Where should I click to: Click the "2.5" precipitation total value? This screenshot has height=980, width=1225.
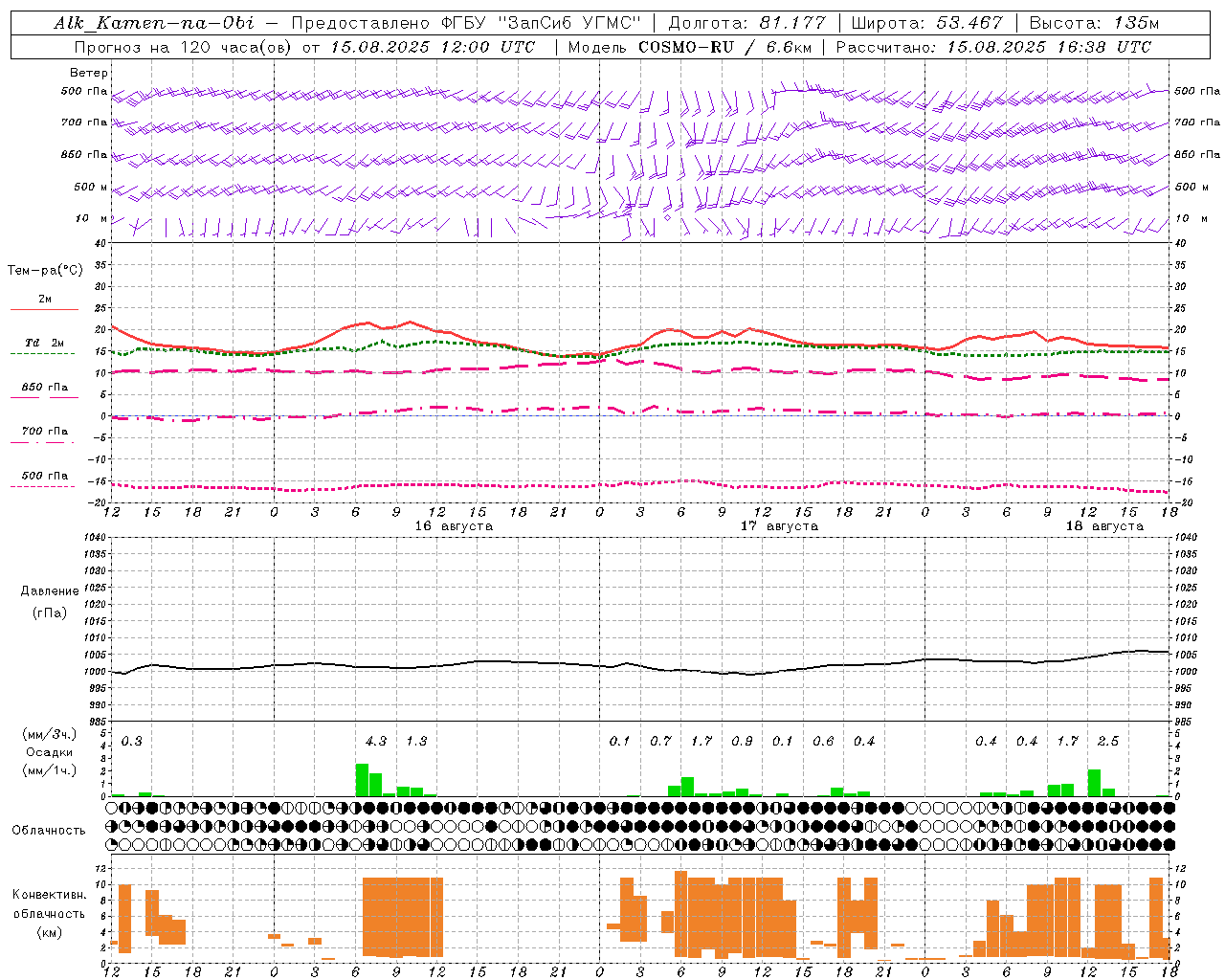[x=1108, y=741]
